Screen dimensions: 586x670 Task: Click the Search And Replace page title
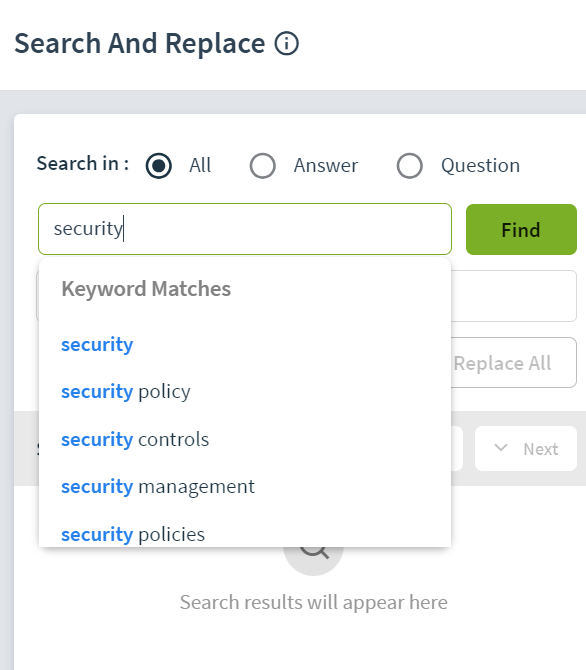[x=140, y=44]
